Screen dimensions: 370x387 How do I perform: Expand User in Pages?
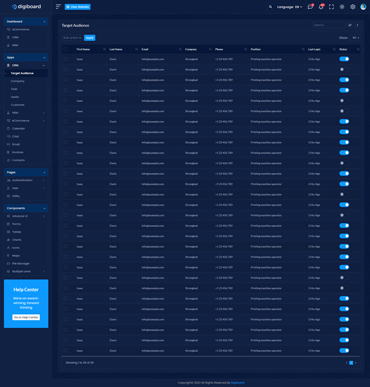click(x=26, y=188)
